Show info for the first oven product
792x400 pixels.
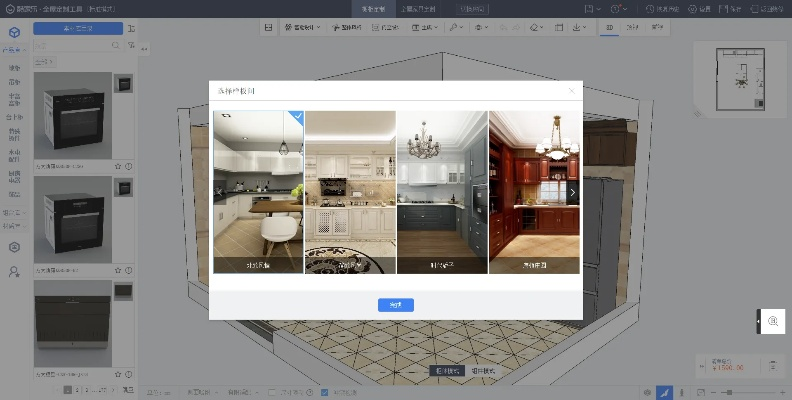coord(129,165)
